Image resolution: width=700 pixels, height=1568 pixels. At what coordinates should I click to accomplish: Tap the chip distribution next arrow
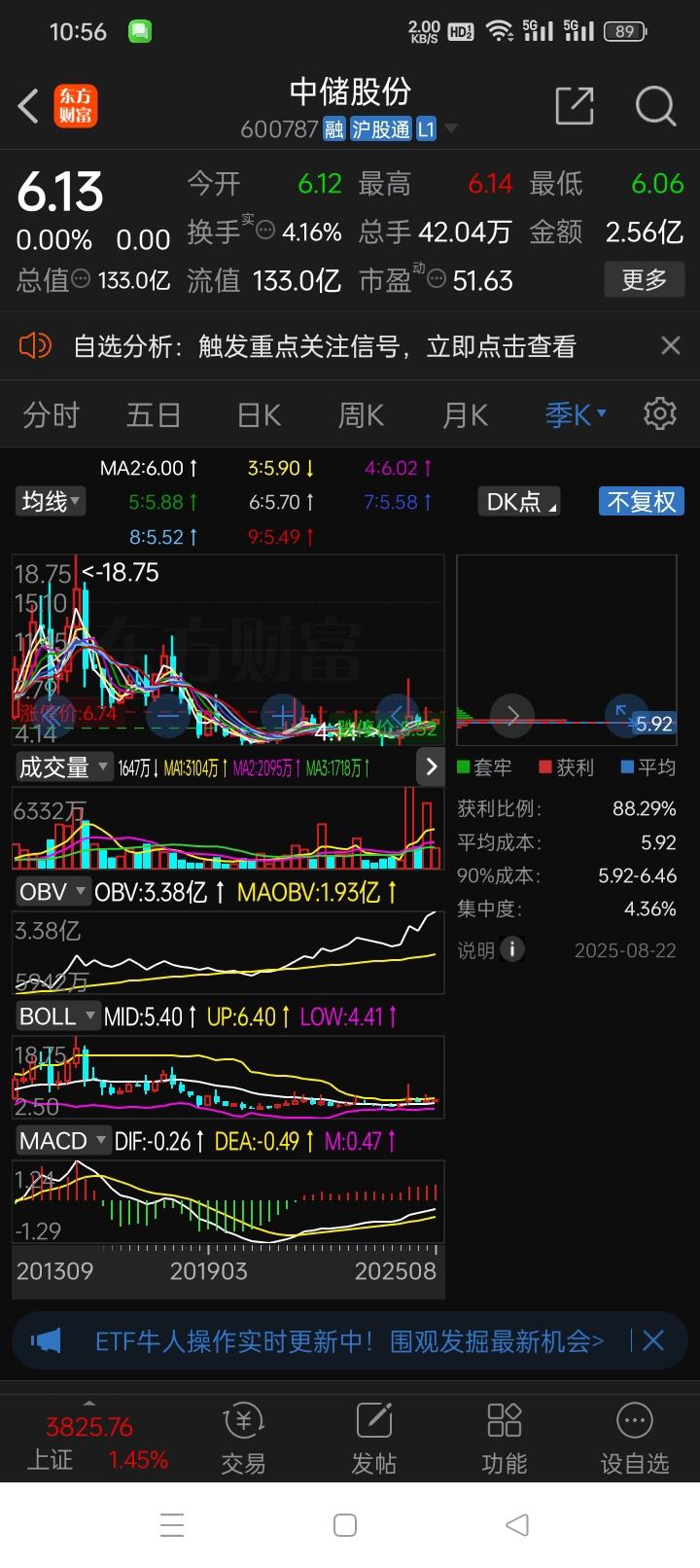click(x=512, y=716)
